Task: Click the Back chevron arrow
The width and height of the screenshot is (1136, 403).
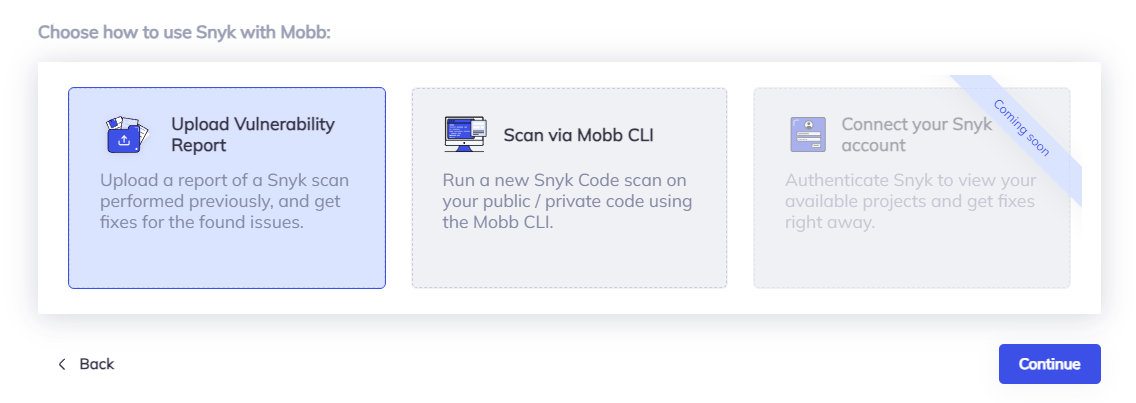Action: [61, 364]
